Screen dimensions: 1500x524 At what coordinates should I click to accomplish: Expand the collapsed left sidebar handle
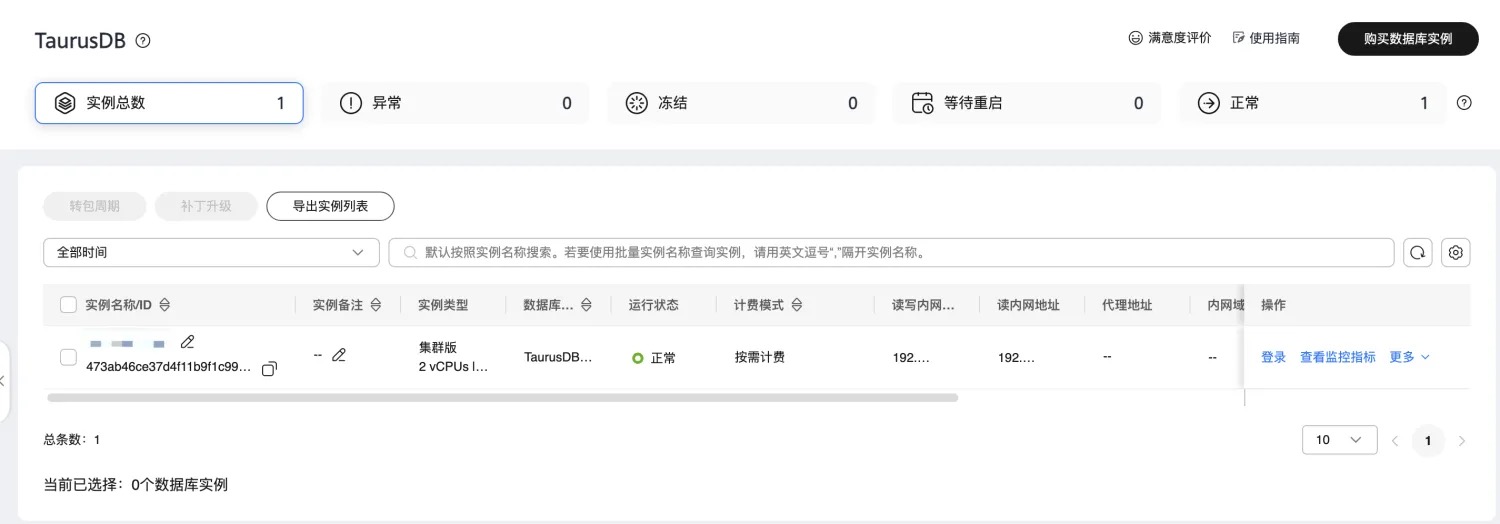click(4, 381)
